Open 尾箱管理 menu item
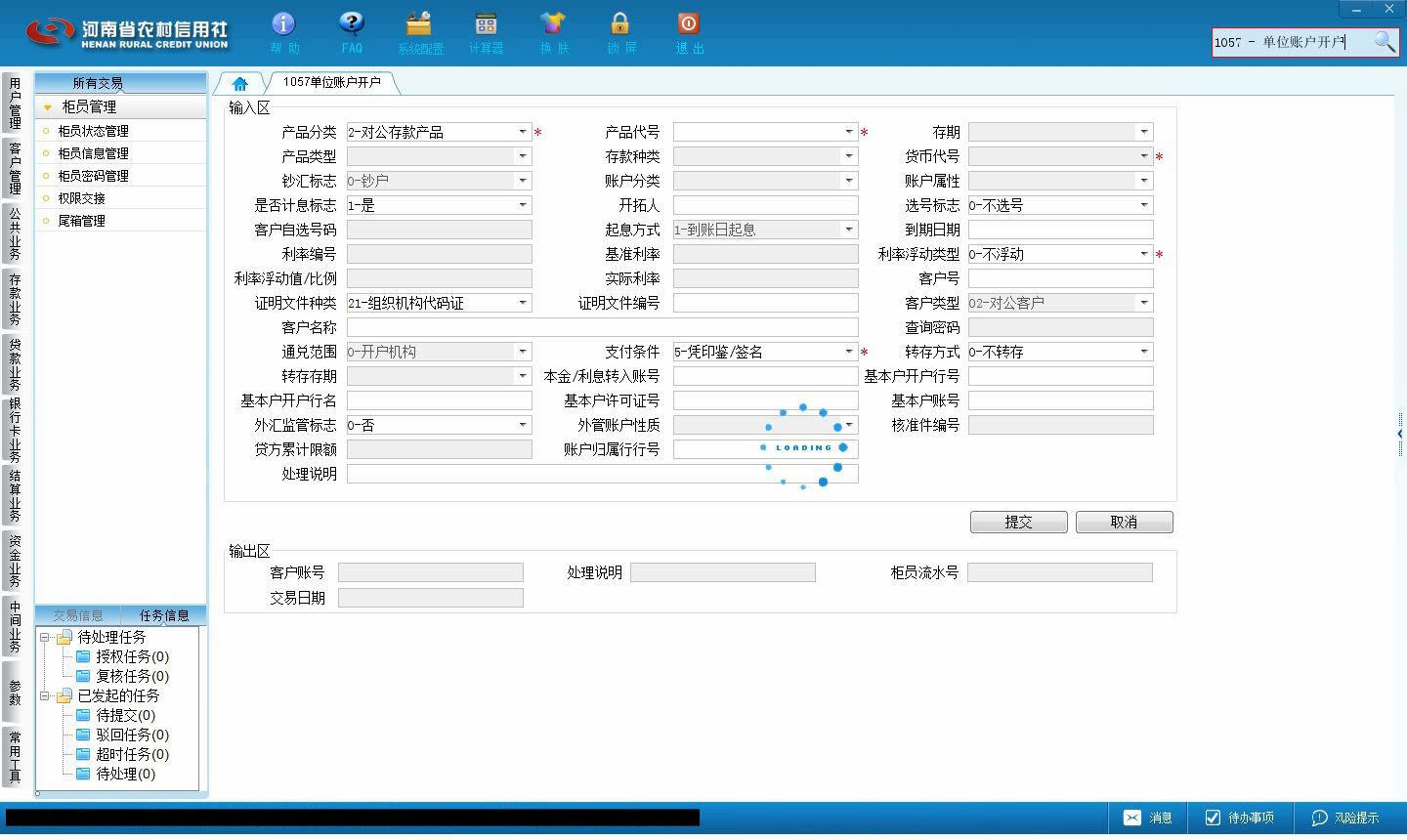 point(81,221)
